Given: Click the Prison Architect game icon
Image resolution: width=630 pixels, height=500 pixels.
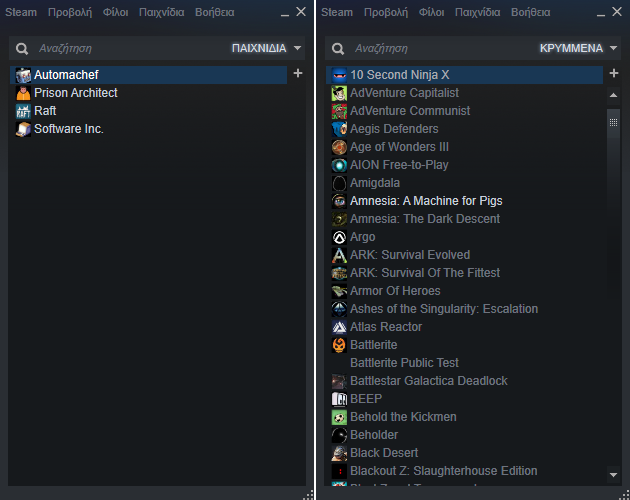Looking at the screenshot, I should (x=23, y=93).
